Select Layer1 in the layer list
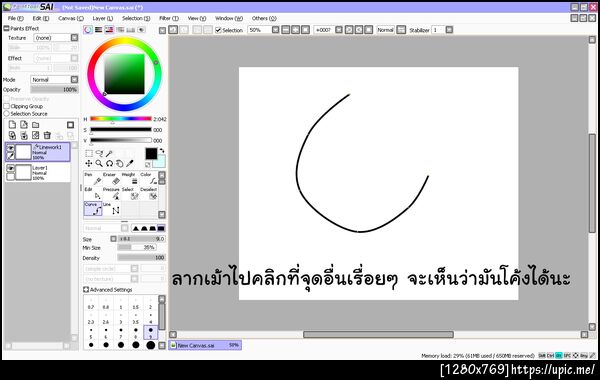600x380 pixels. tap(38, 173)
